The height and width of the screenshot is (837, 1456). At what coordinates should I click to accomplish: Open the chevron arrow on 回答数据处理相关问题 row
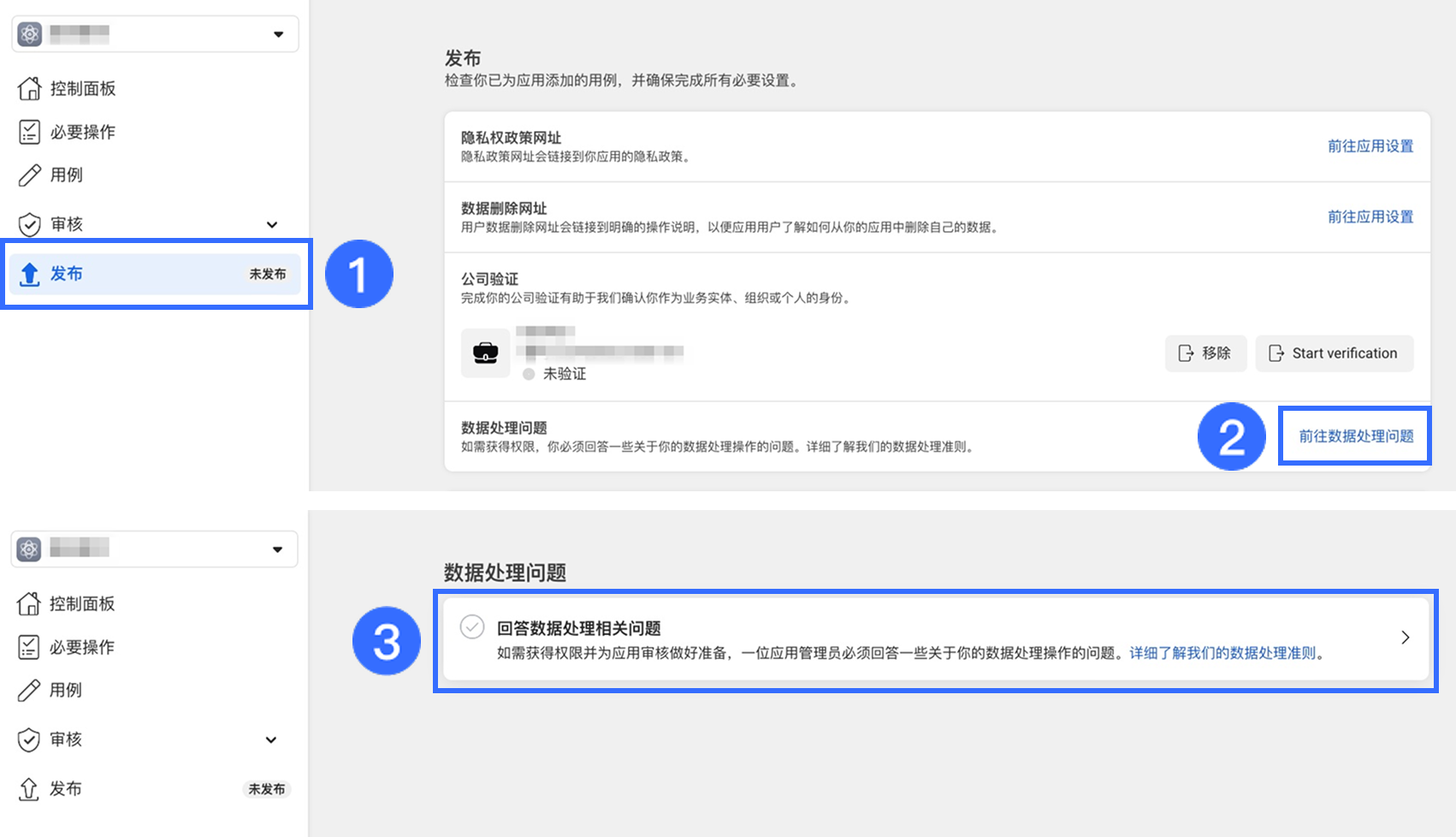click(1406, 638)
